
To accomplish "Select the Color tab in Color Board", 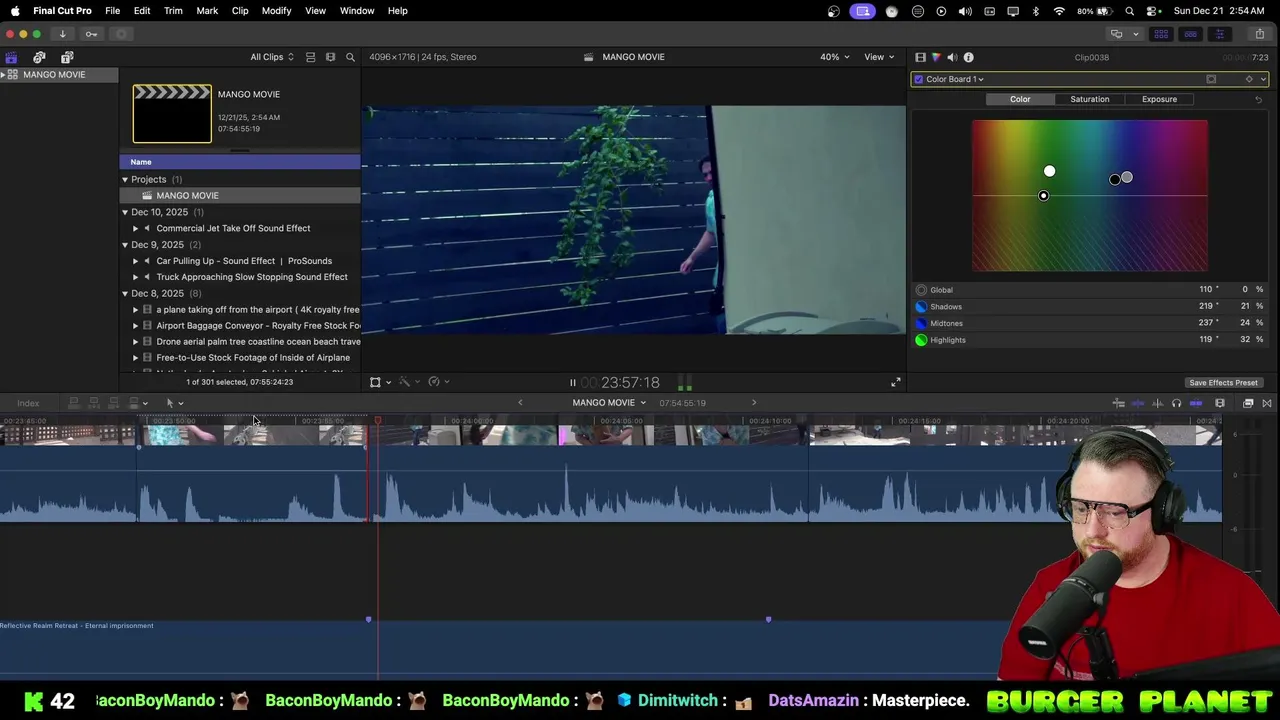I will [x=1020, y=99].
